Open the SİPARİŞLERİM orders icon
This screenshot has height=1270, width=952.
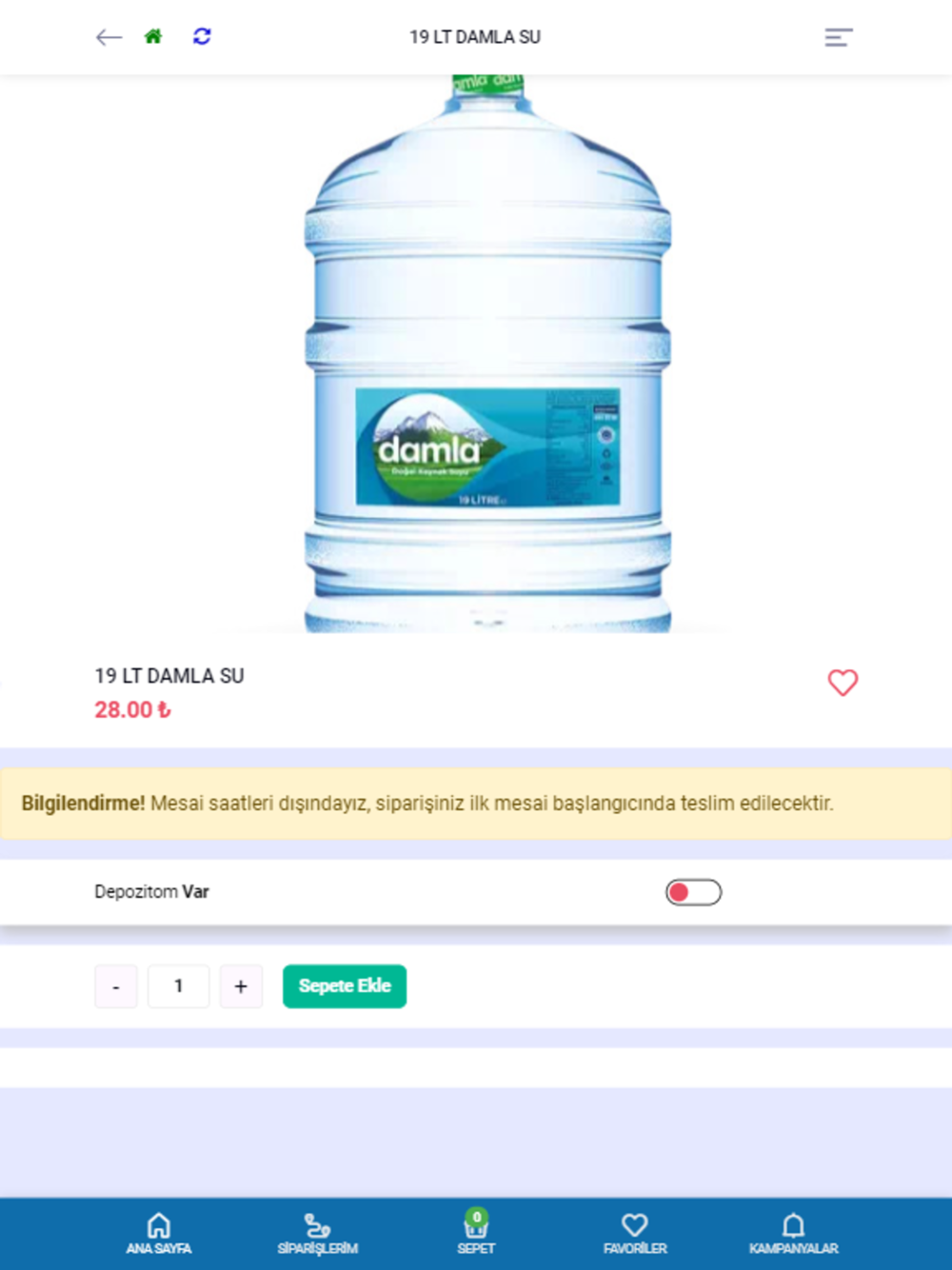(x=317, y=1225)
